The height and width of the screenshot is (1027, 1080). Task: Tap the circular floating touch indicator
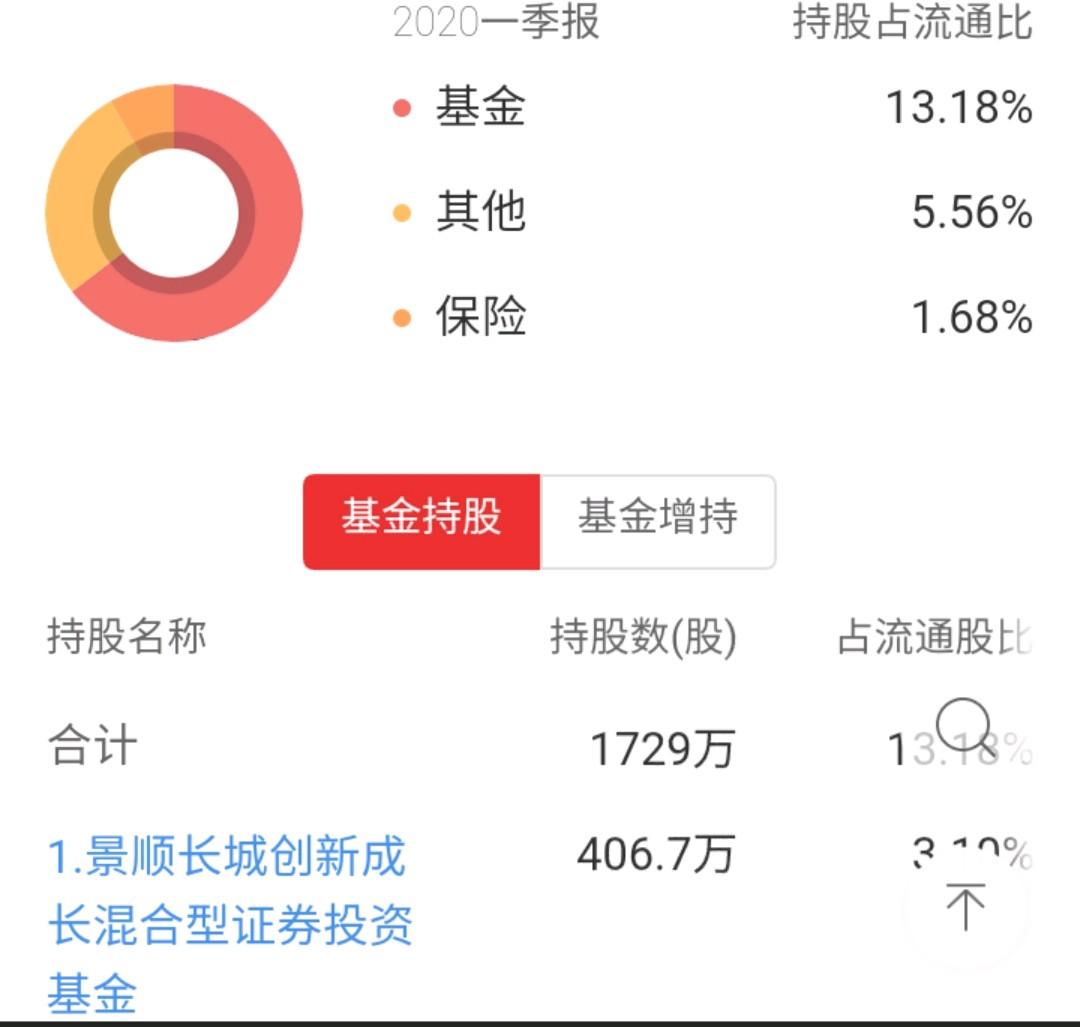coord(963,725)
